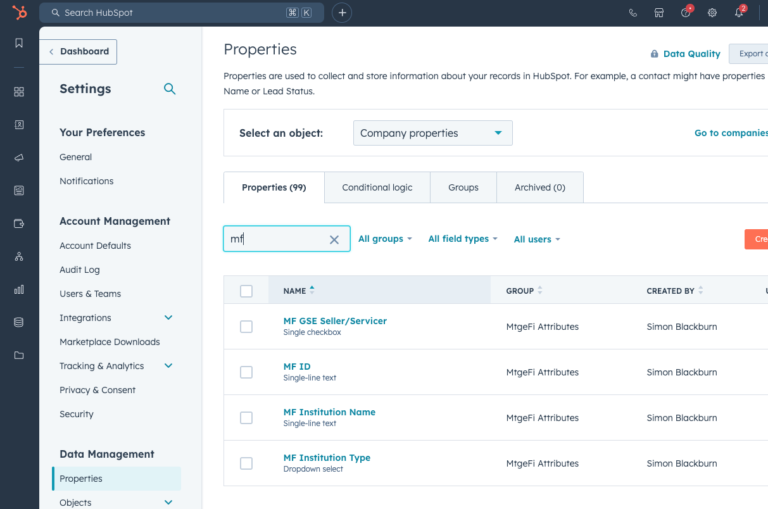Open Notifications preferences in sidebar
This screenshot has width=768, height=509.
tap(86, 181)
